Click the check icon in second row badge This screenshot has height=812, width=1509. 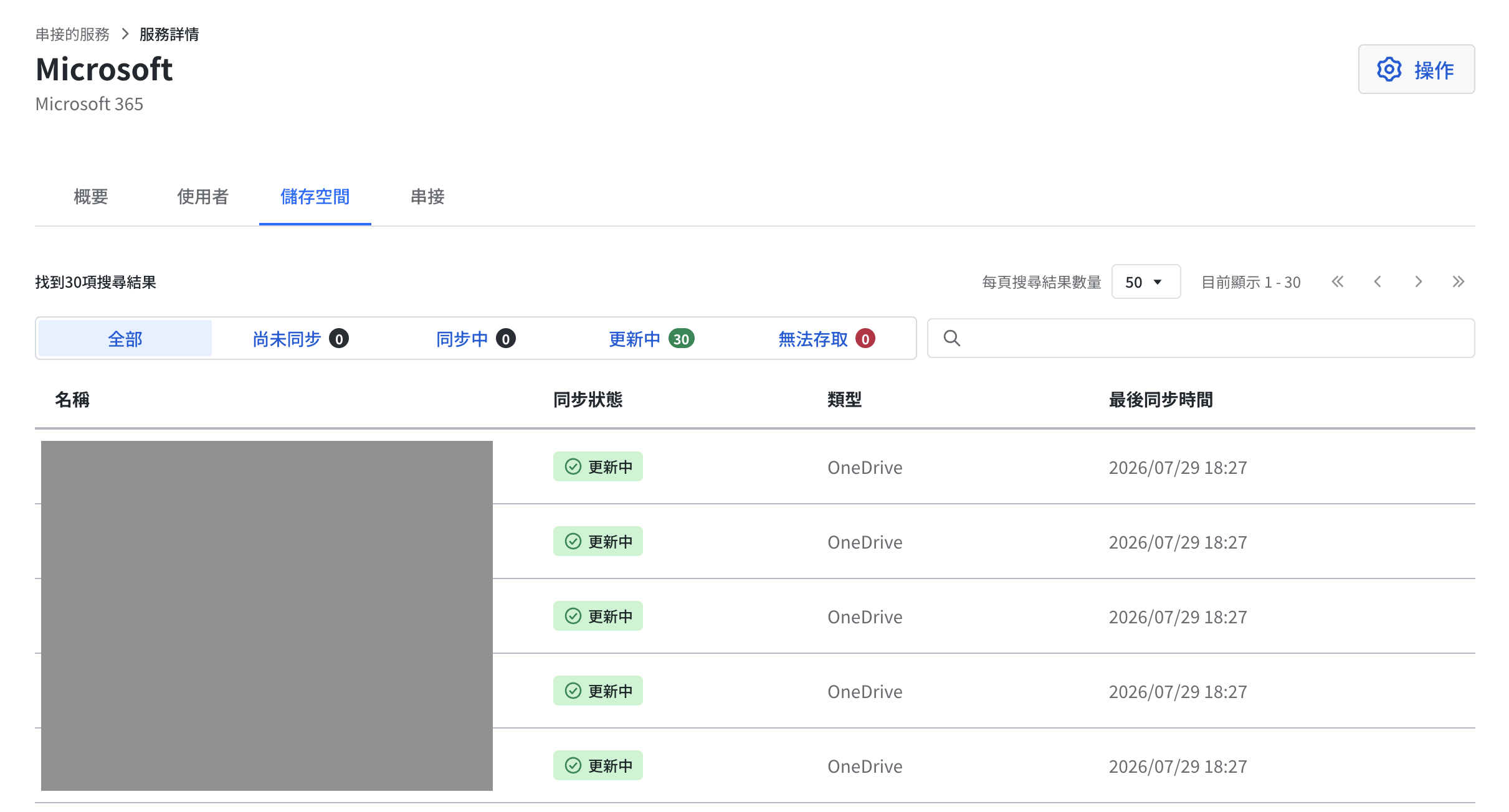click(x=573, y=541)
